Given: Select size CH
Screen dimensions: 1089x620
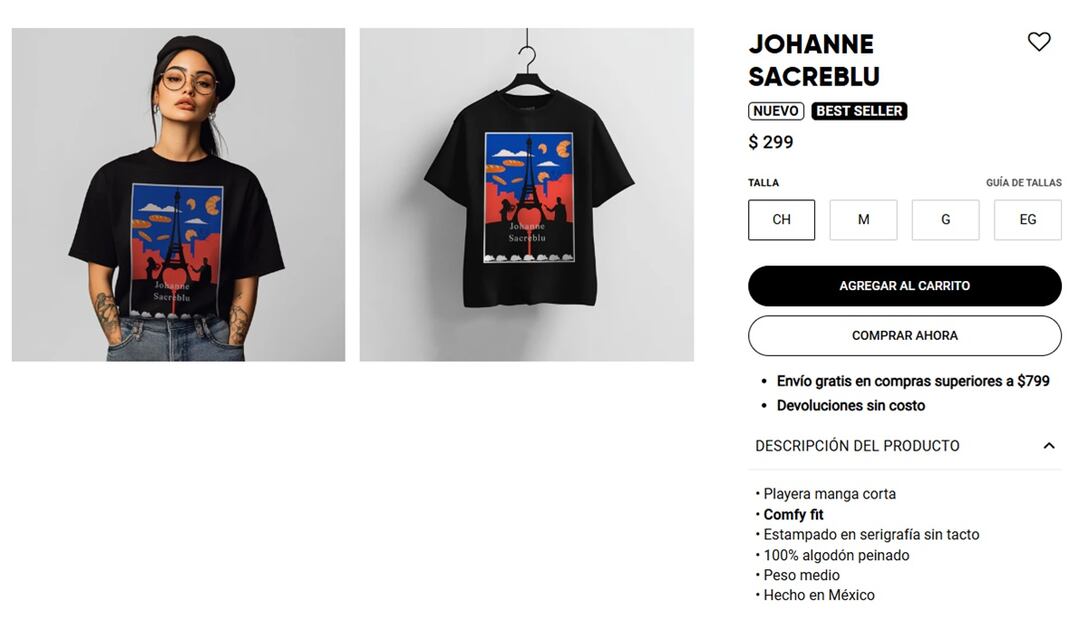Looking at the screenshot, I should tap(781, 219).
